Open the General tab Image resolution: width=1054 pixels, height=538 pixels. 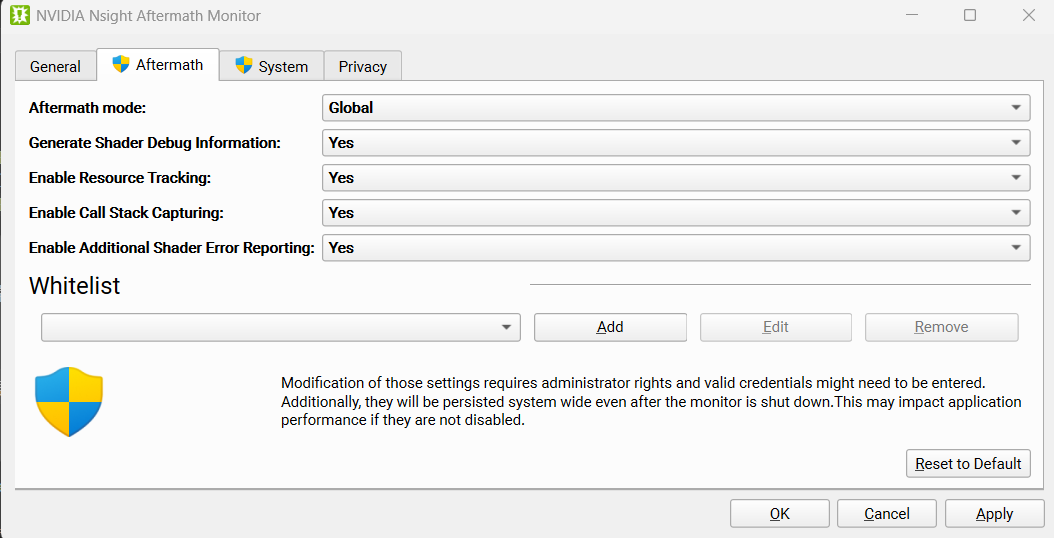tap(55, 67)
